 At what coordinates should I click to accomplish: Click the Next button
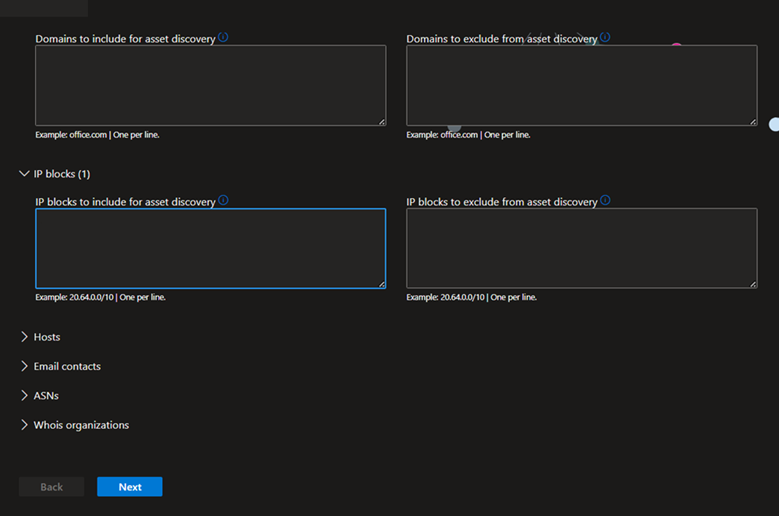[130, 487]
